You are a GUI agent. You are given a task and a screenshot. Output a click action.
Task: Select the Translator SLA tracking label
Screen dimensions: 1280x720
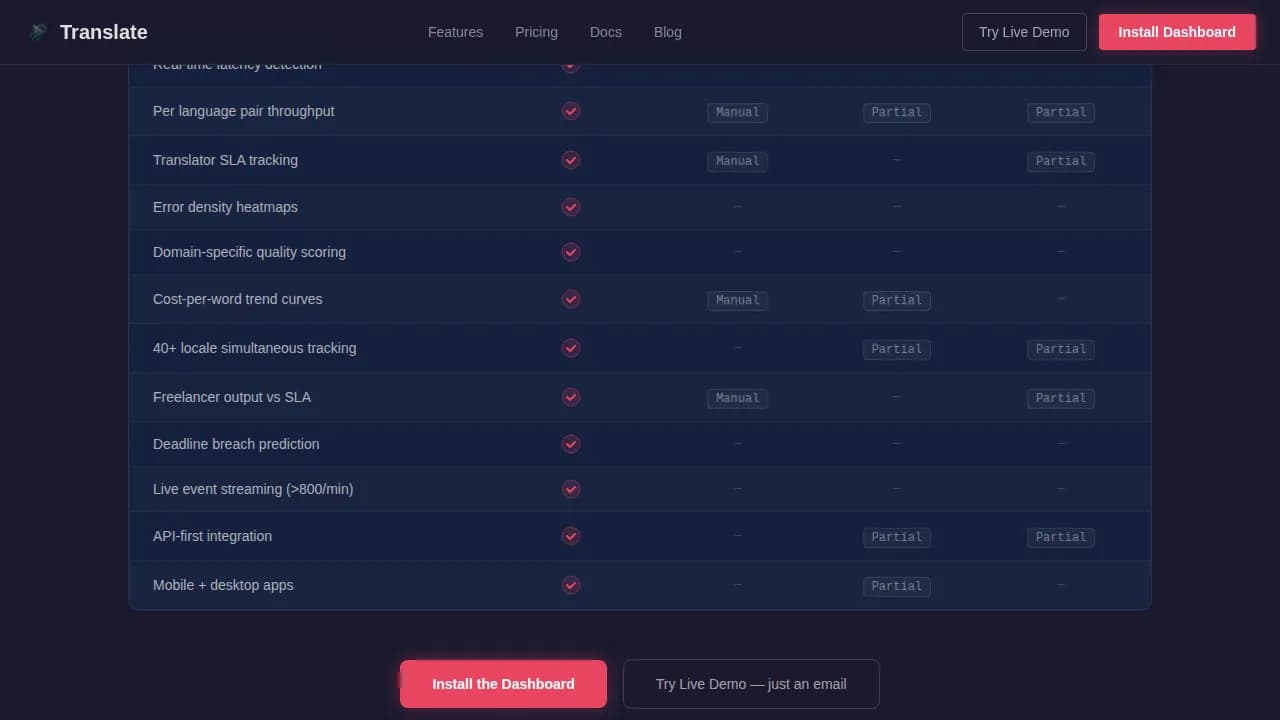click(225, 160)
